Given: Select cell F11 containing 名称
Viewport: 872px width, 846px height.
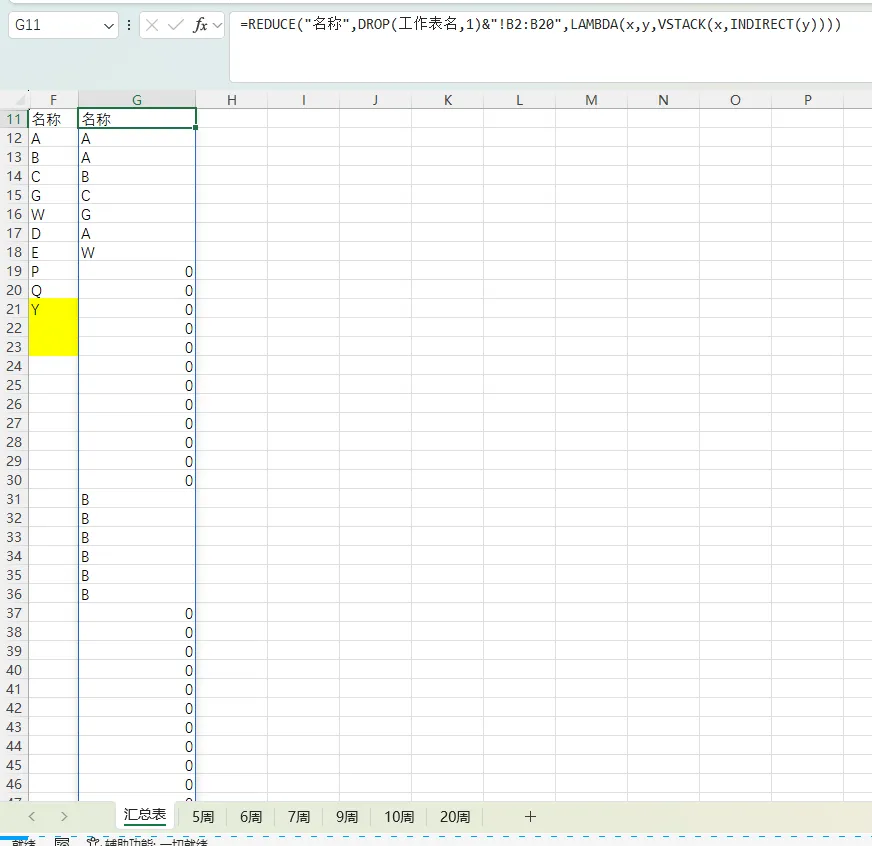Looking at the screenshot, I should [53, 119].
